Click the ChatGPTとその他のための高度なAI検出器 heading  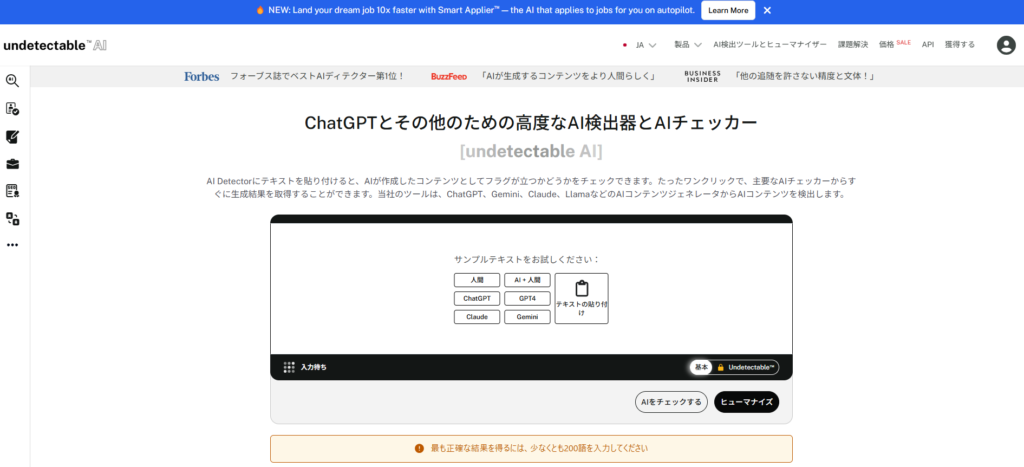point(531,123)
